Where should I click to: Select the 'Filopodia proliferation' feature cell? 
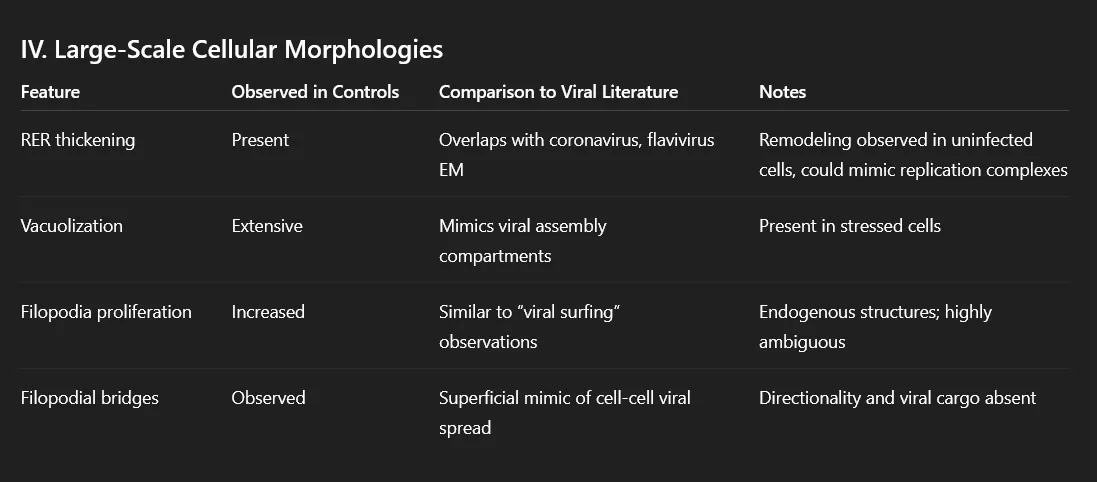(106, 312)
